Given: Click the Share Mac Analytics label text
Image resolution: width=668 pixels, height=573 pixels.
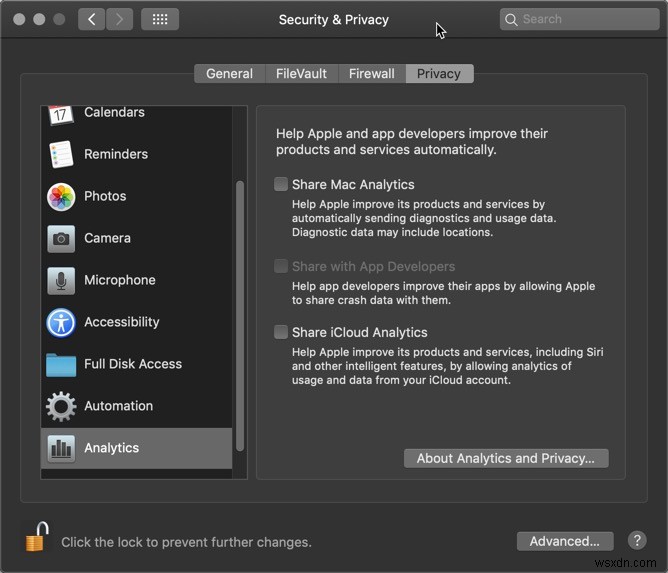Looking at the screenshot, I should (x=353, y=184).
